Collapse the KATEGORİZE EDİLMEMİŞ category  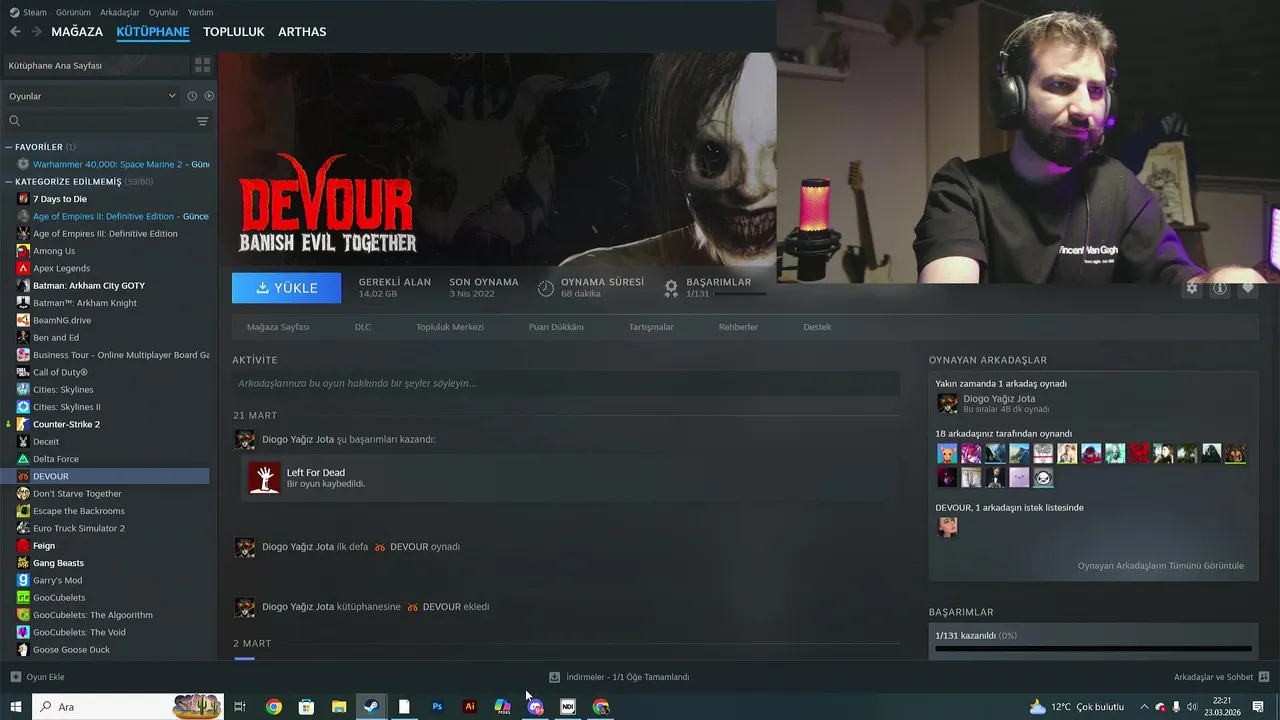9,182
